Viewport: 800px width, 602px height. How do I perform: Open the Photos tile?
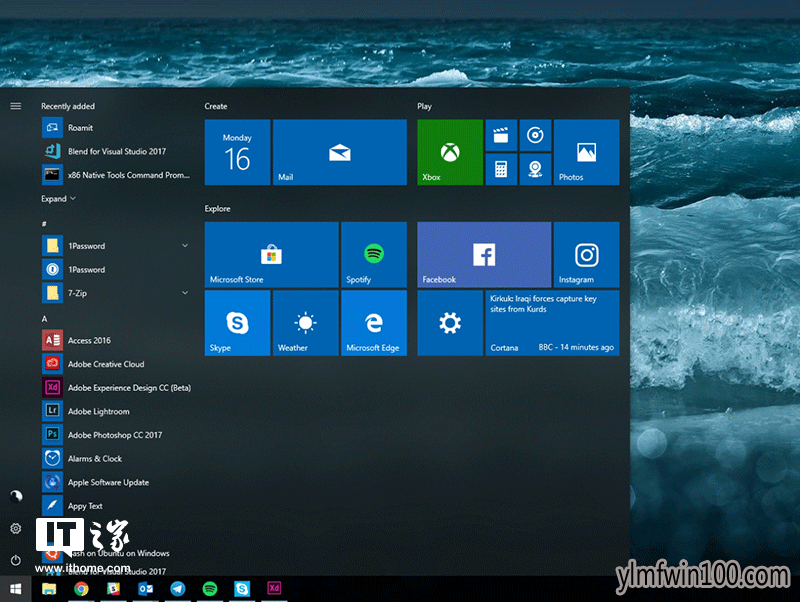point(587,152)
